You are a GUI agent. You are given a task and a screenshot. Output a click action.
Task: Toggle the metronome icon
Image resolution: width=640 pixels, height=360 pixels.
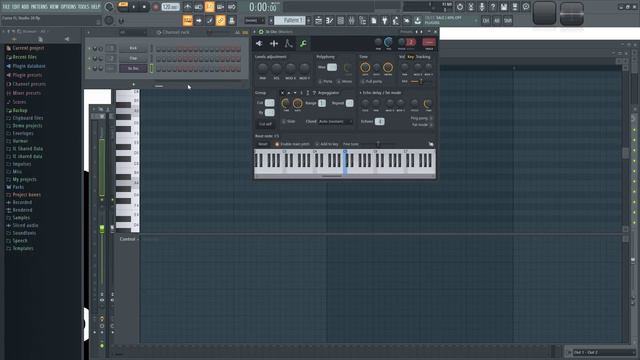click(187, 7)
